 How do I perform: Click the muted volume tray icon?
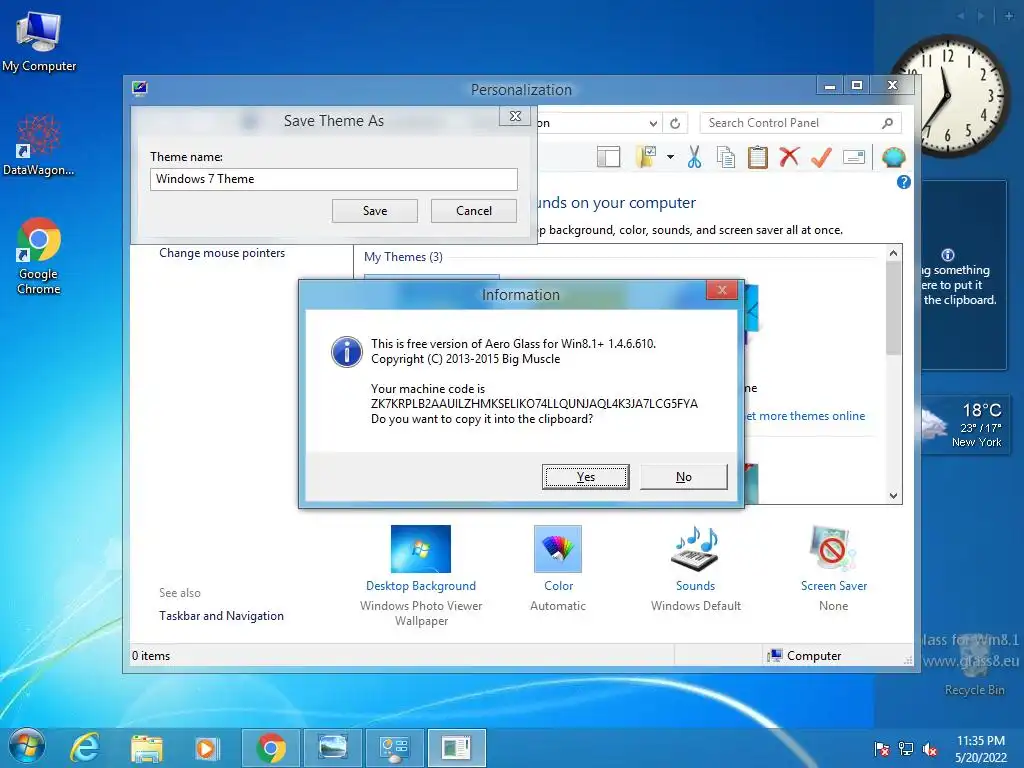pos(930,748)
